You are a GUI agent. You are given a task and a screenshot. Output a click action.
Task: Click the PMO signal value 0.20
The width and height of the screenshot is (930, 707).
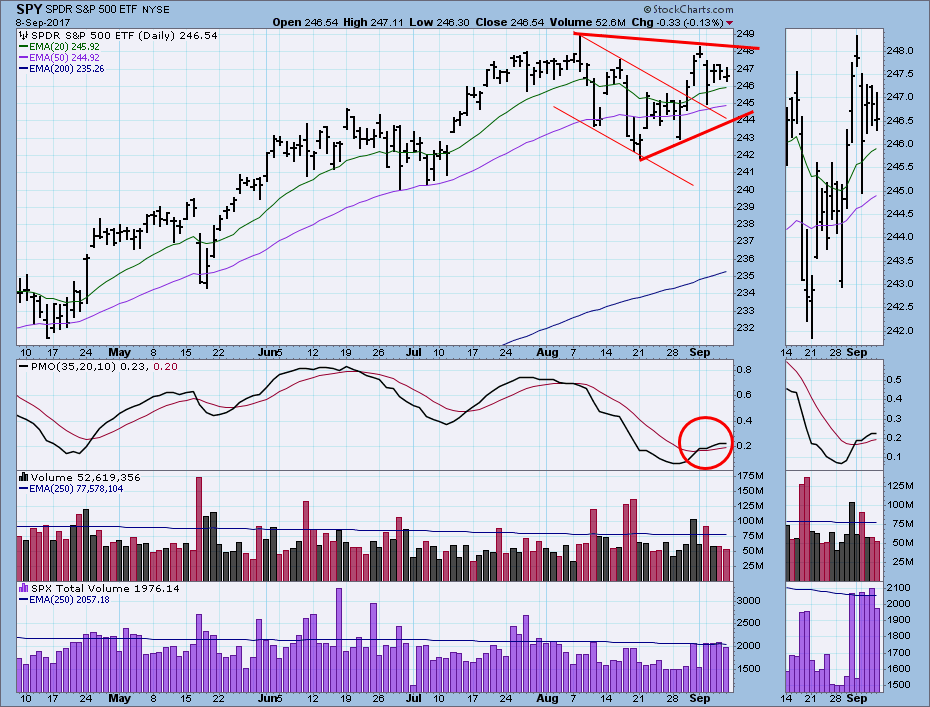165,367
